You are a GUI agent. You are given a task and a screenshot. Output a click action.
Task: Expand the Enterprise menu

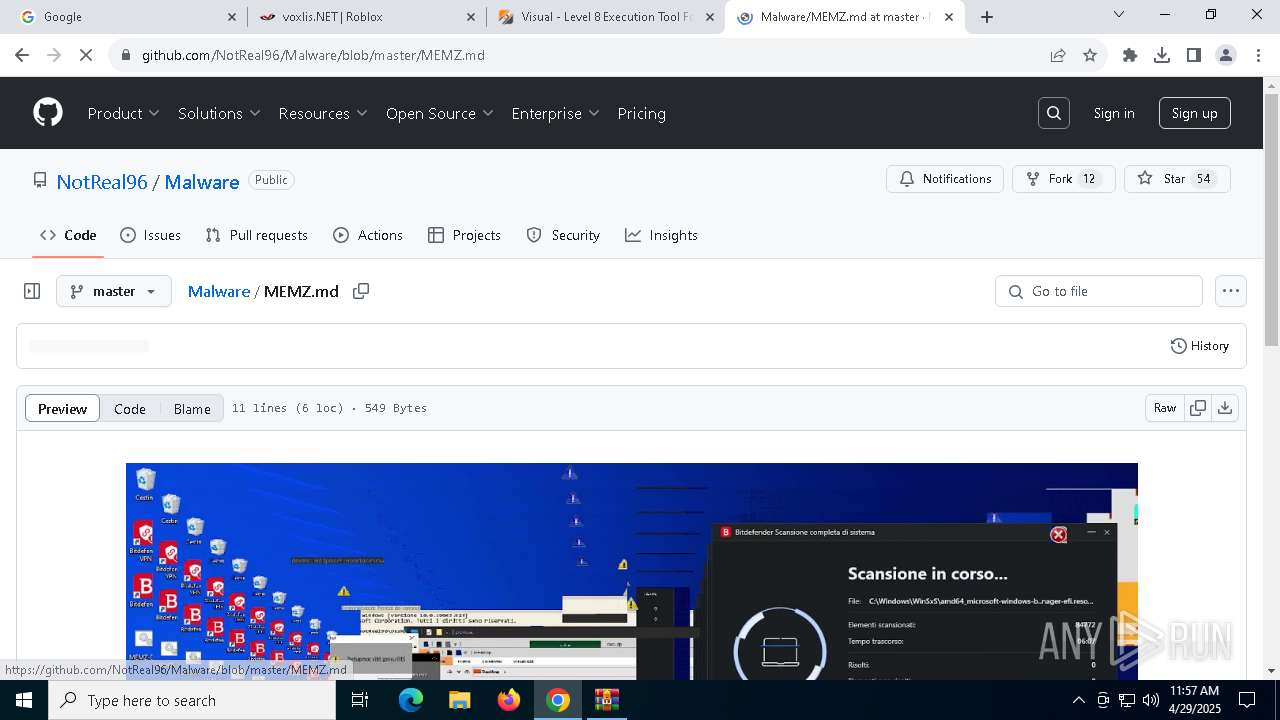(555, 113)
